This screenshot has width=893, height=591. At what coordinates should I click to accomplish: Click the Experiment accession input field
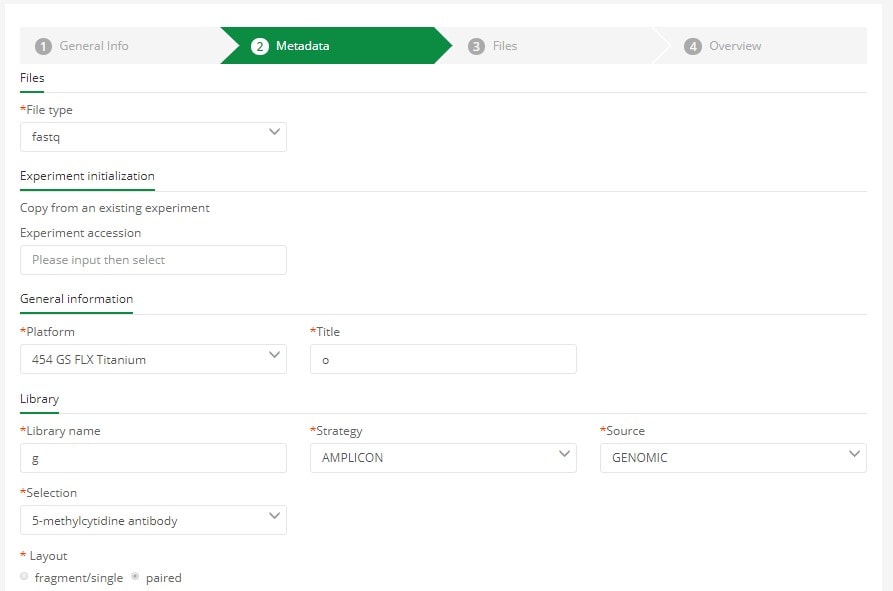tap(153, 260)
